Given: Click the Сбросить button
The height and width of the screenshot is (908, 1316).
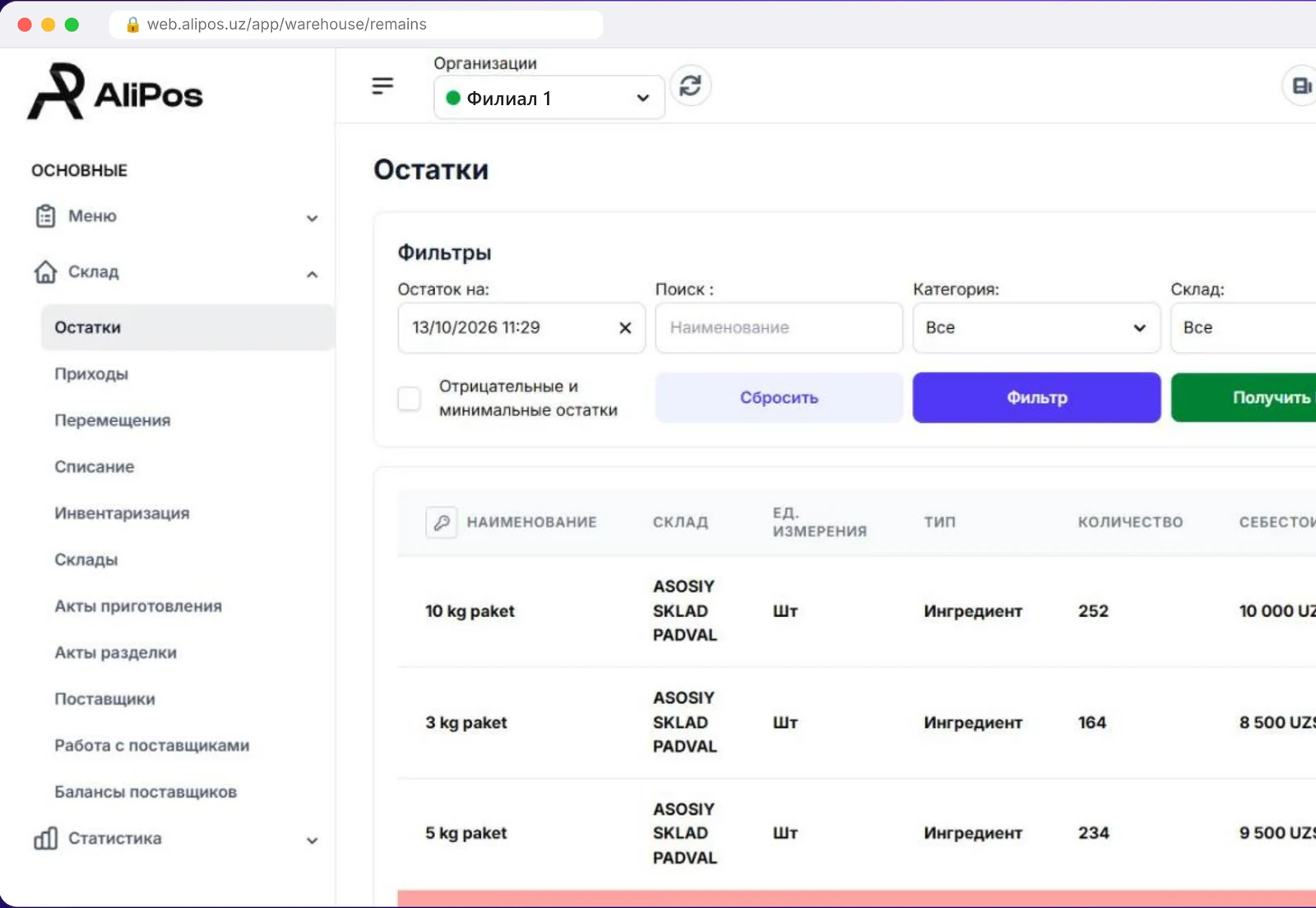Looking at the screenshot, I should [779, 398].
